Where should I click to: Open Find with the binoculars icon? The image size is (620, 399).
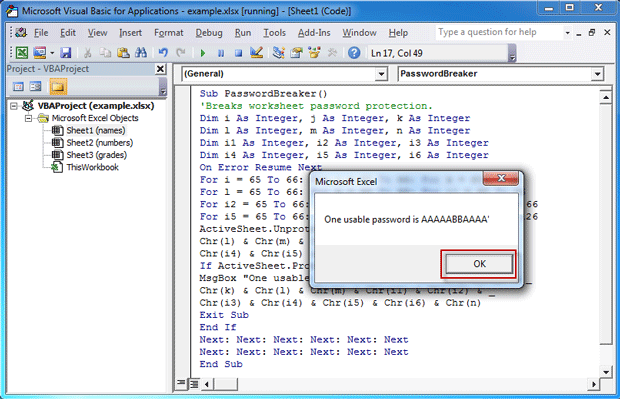coord(141,53)
